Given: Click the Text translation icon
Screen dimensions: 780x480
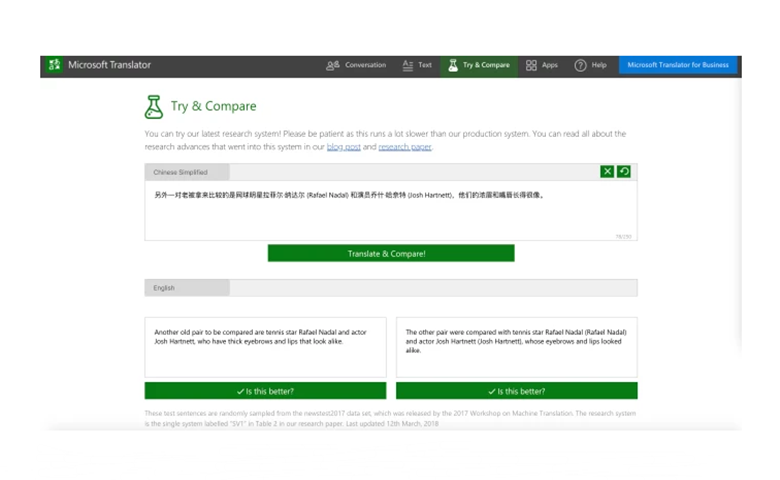Looking at the screenshot, I should [407, 65].
